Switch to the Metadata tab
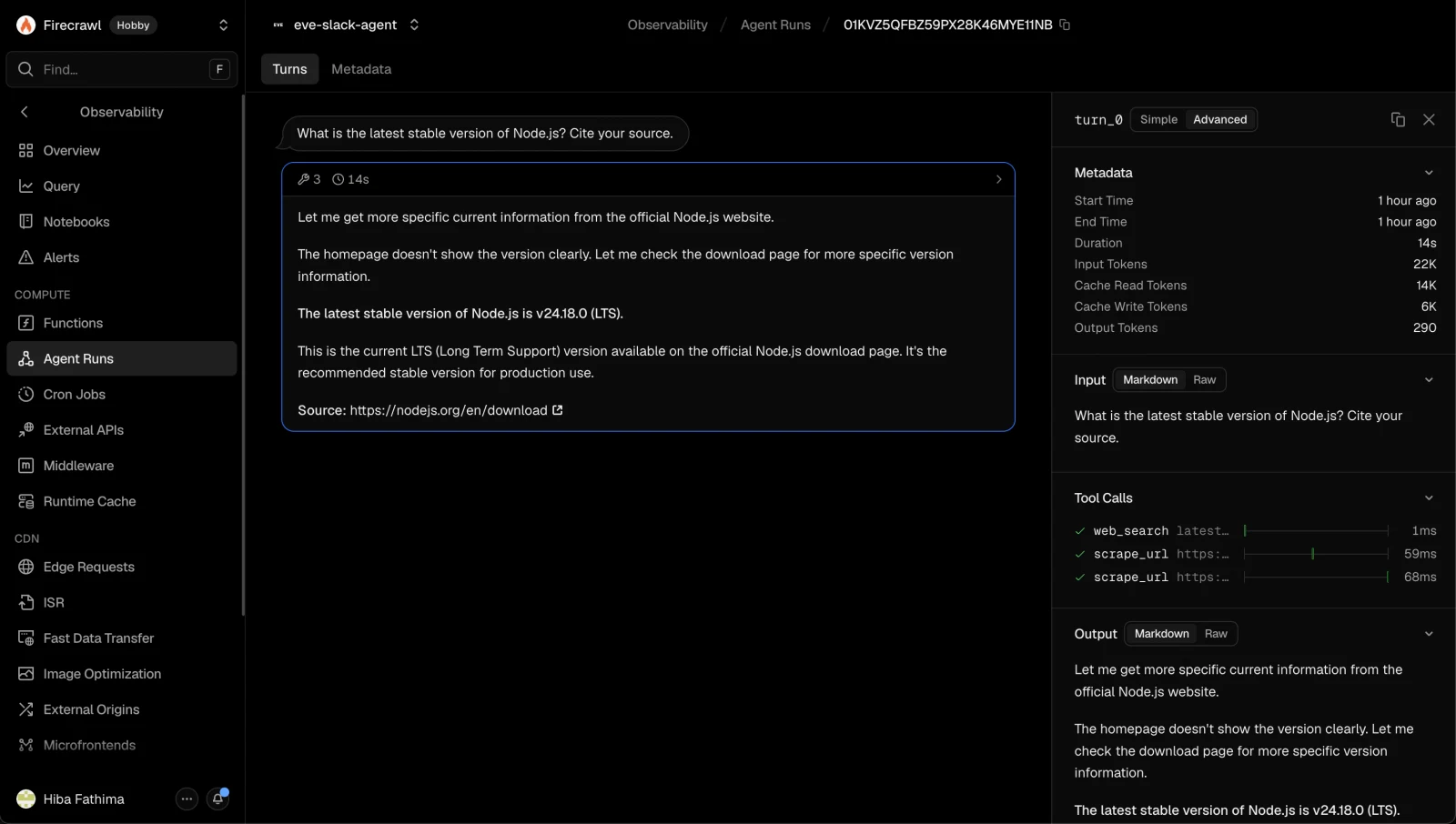This screenshot has width=1456, height=824. pos(361,69)
